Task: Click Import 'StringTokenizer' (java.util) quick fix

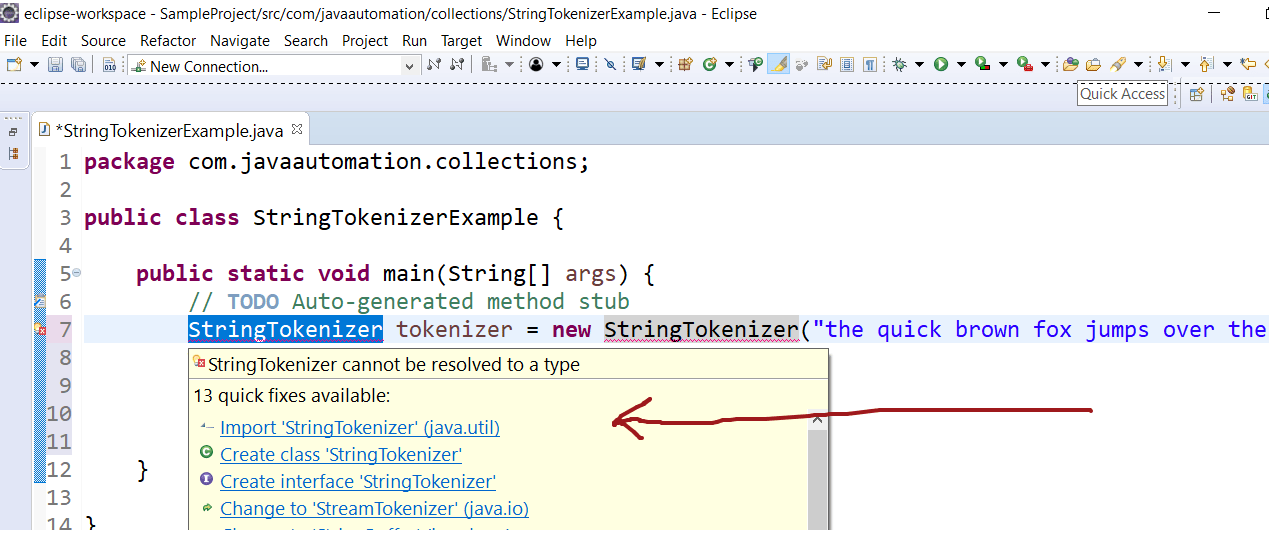Action: [360, 427]
